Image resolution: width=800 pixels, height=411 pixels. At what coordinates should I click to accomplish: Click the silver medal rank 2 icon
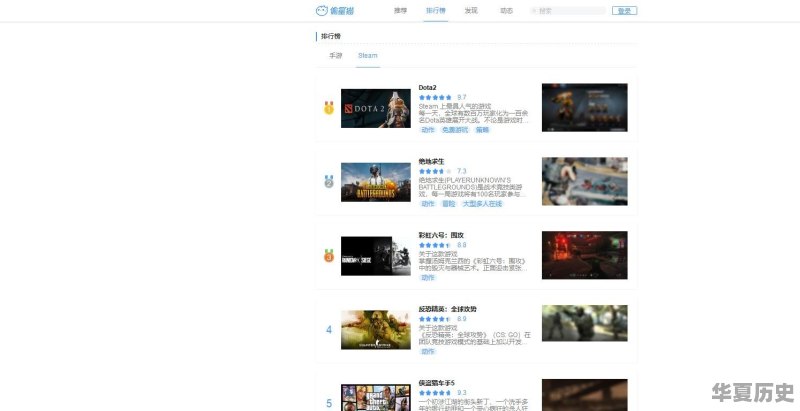coord(329,182)
